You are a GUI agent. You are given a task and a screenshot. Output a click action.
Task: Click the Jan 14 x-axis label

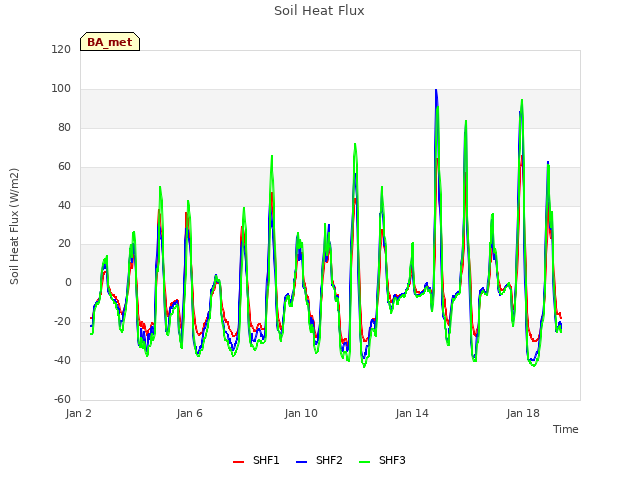click(412, 413)
